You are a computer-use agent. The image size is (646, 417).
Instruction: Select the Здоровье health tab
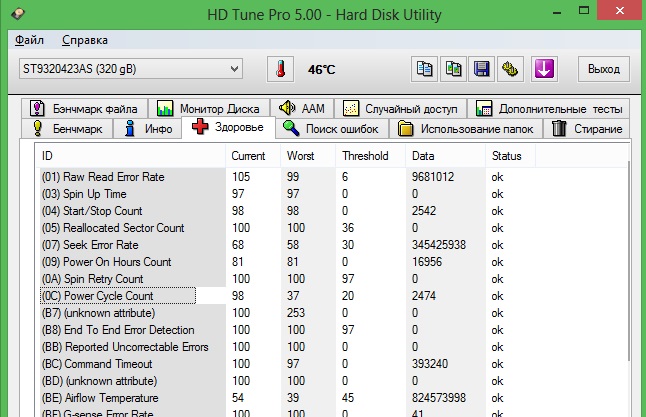point(228,127)
